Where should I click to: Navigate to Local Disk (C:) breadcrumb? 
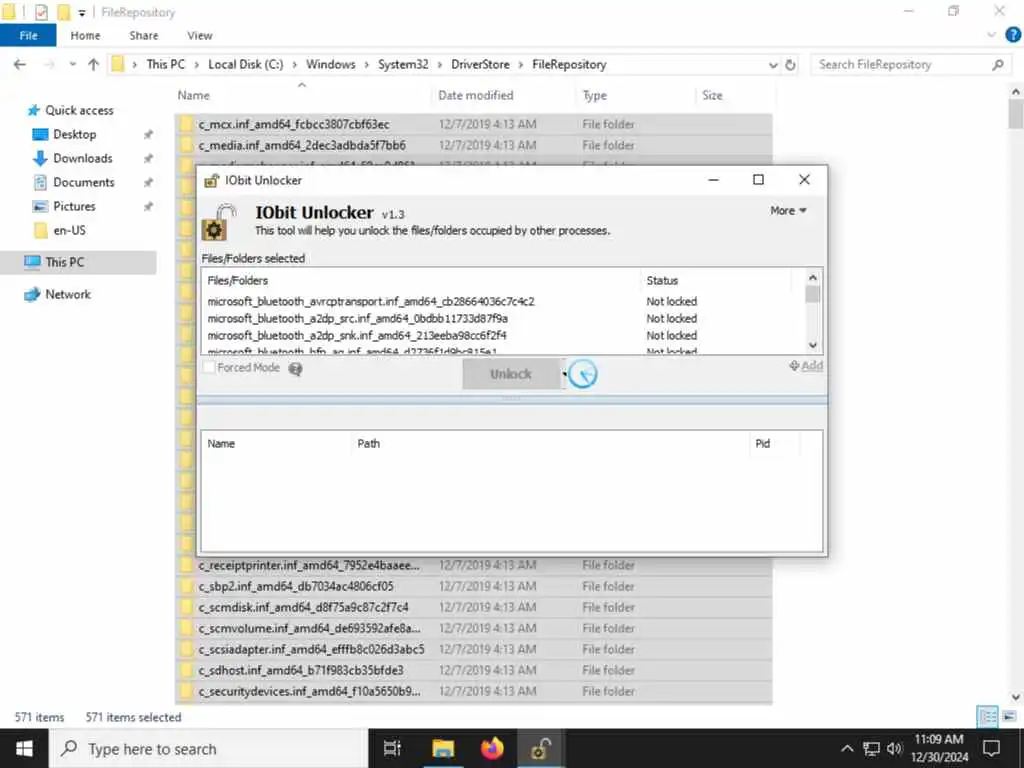click(246, 64)
